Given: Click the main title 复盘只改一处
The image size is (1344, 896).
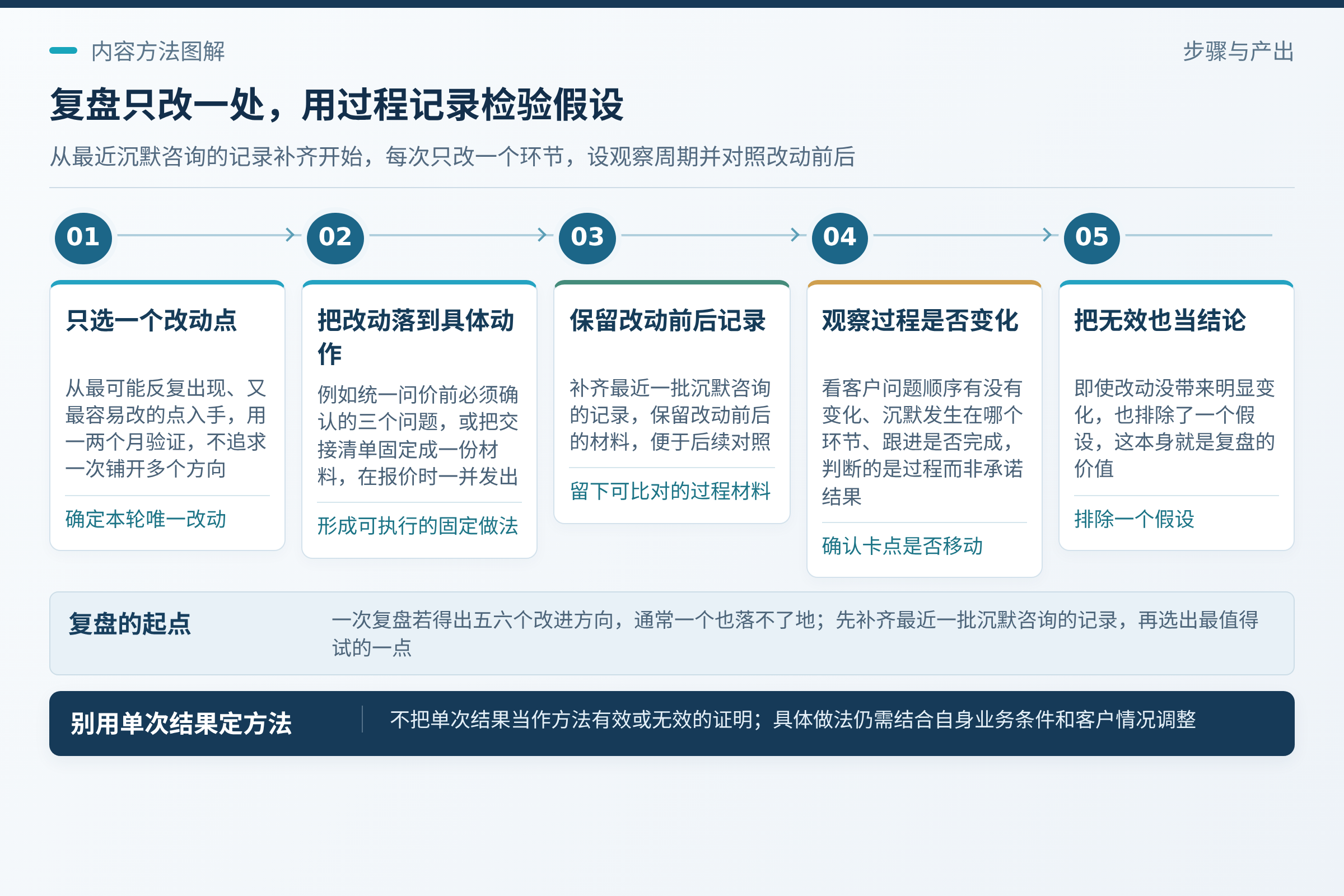Looking at the screenshot, I should point(337,105).
